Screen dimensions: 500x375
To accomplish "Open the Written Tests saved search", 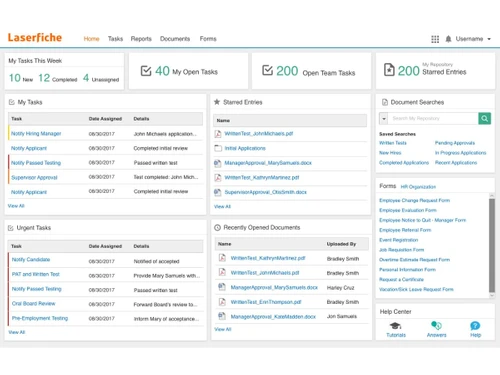I will pyautogui.click(x=393, y=143).
